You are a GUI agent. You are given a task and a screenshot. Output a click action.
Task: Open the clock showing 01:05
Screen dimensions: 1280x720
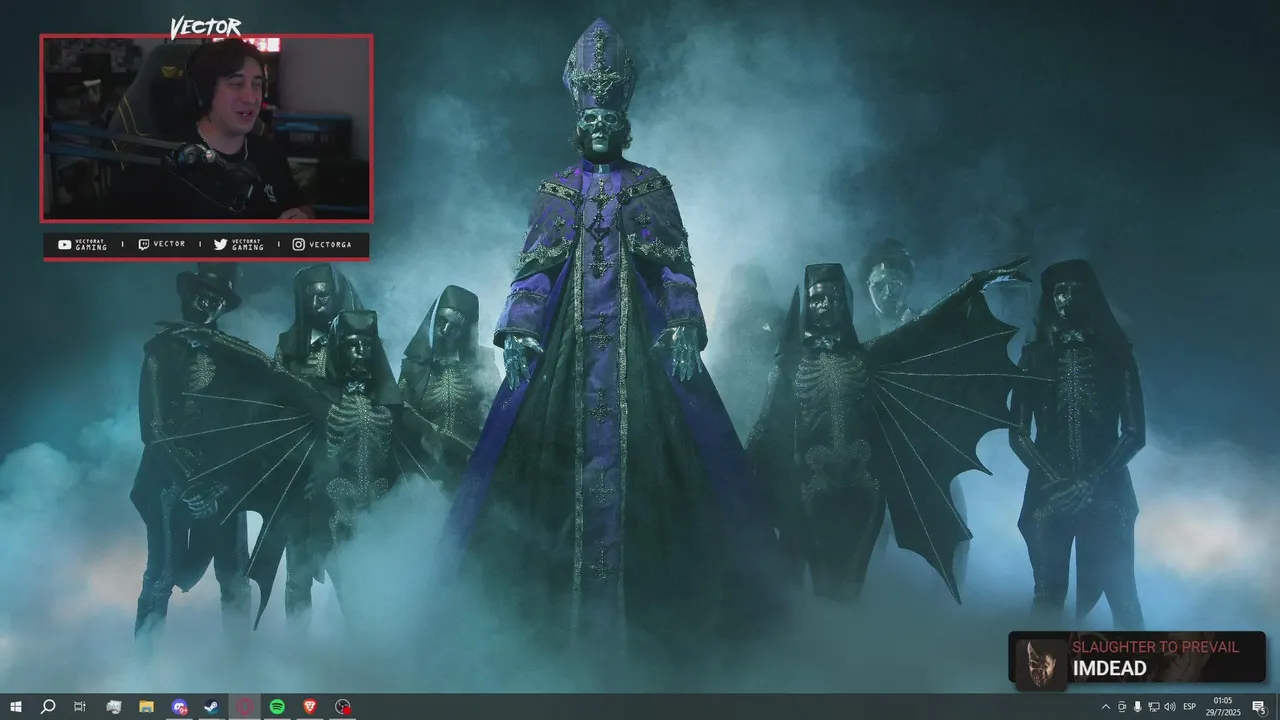[x=1222, y=707]
